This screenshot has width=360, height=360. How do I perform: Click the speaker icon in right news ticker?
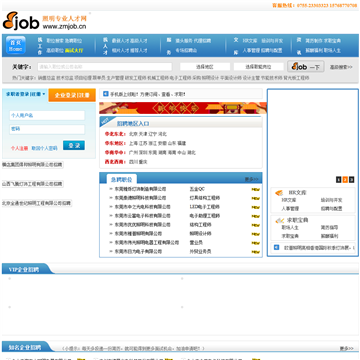(276, 247)
